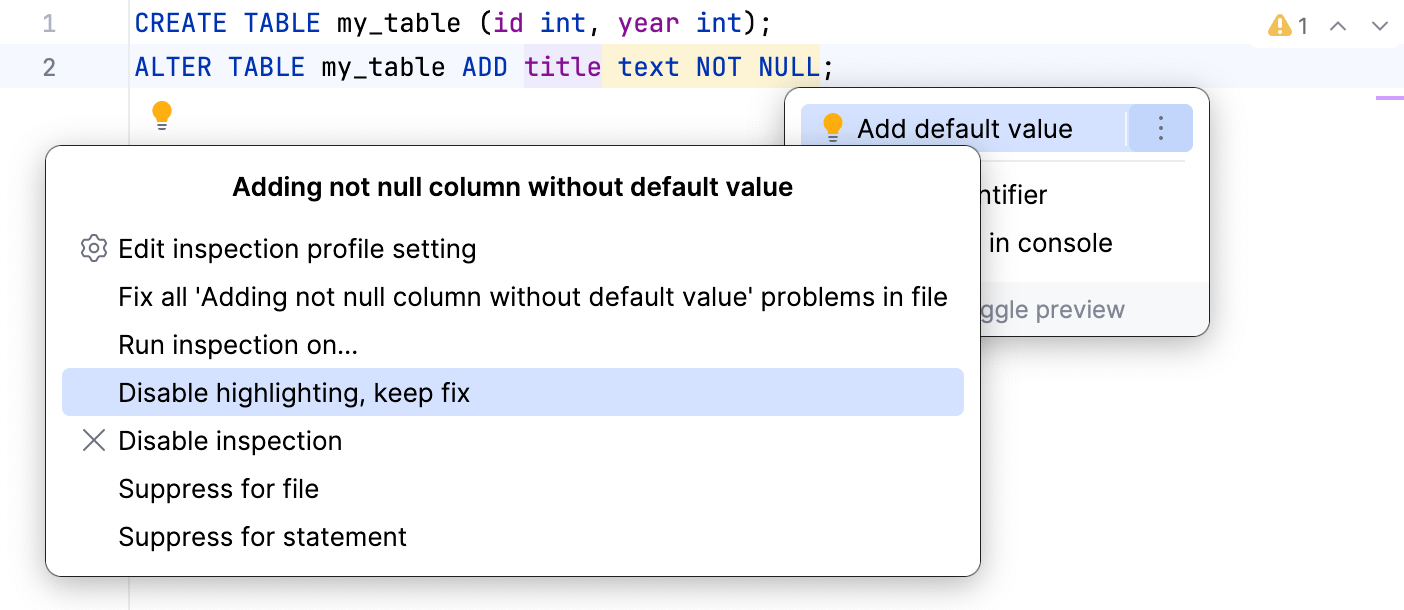Open the three-dot menu on the quick-fix popup
Viewport: 1404px width, 610px height.
[x=1160, y=128]
